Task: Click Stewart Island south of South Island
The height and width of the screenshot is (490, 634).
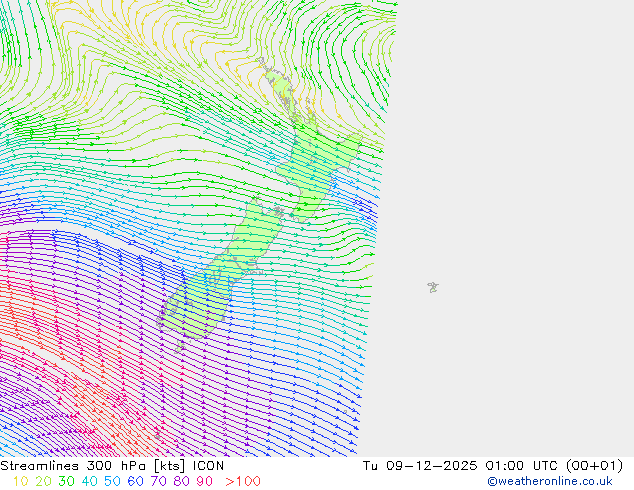Action: 181,346
